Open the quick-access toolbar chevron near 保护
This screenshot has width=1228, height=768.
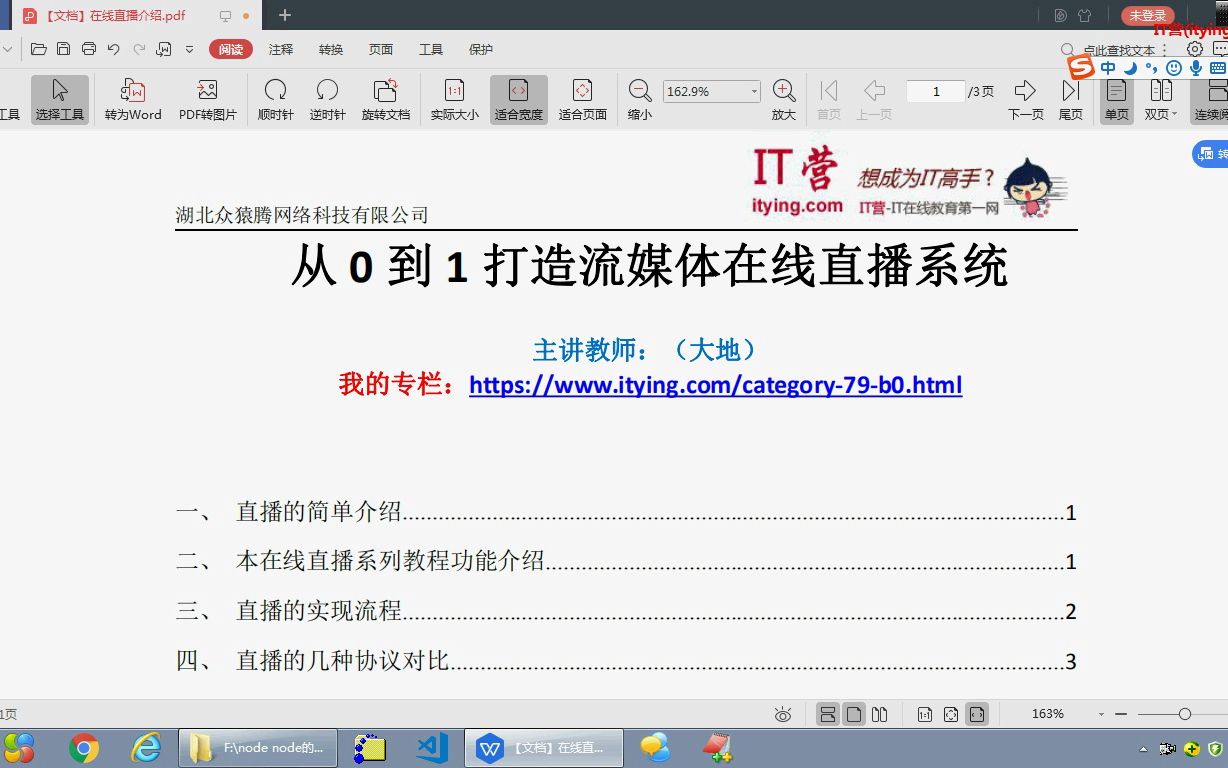(x=190, y=49)
